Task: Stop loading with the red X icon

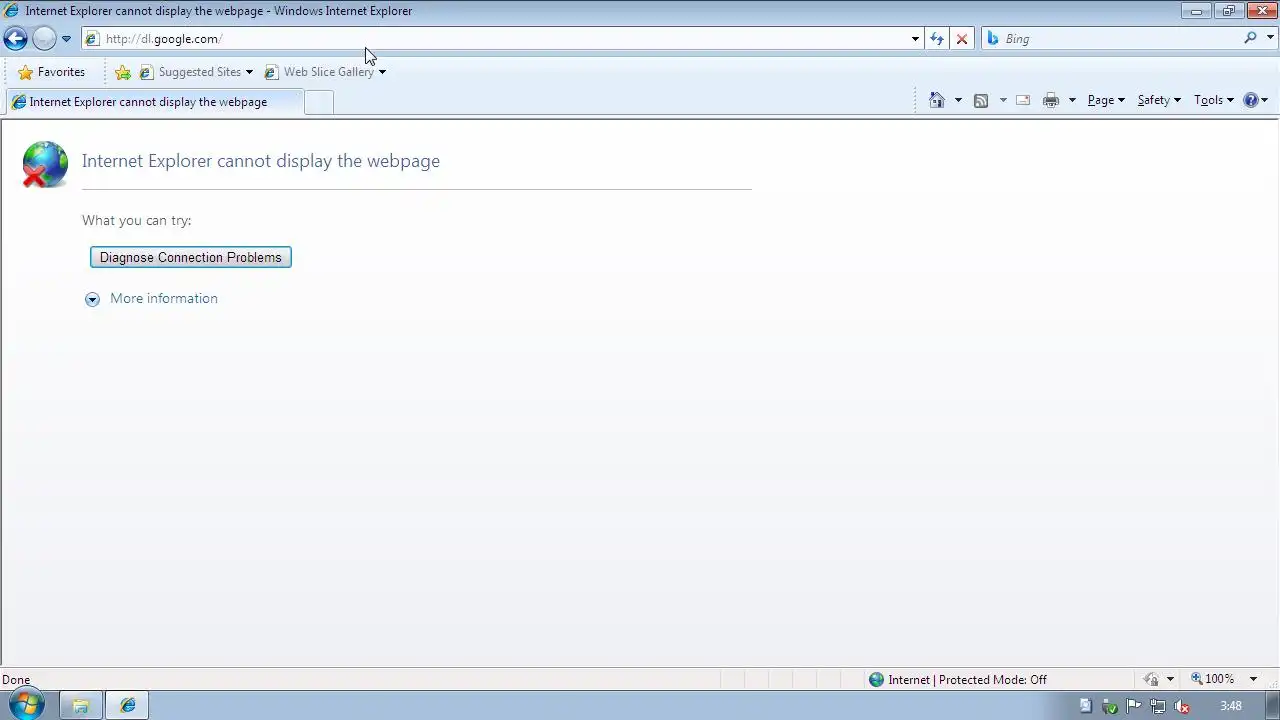Action: click(x=962, y=39)
